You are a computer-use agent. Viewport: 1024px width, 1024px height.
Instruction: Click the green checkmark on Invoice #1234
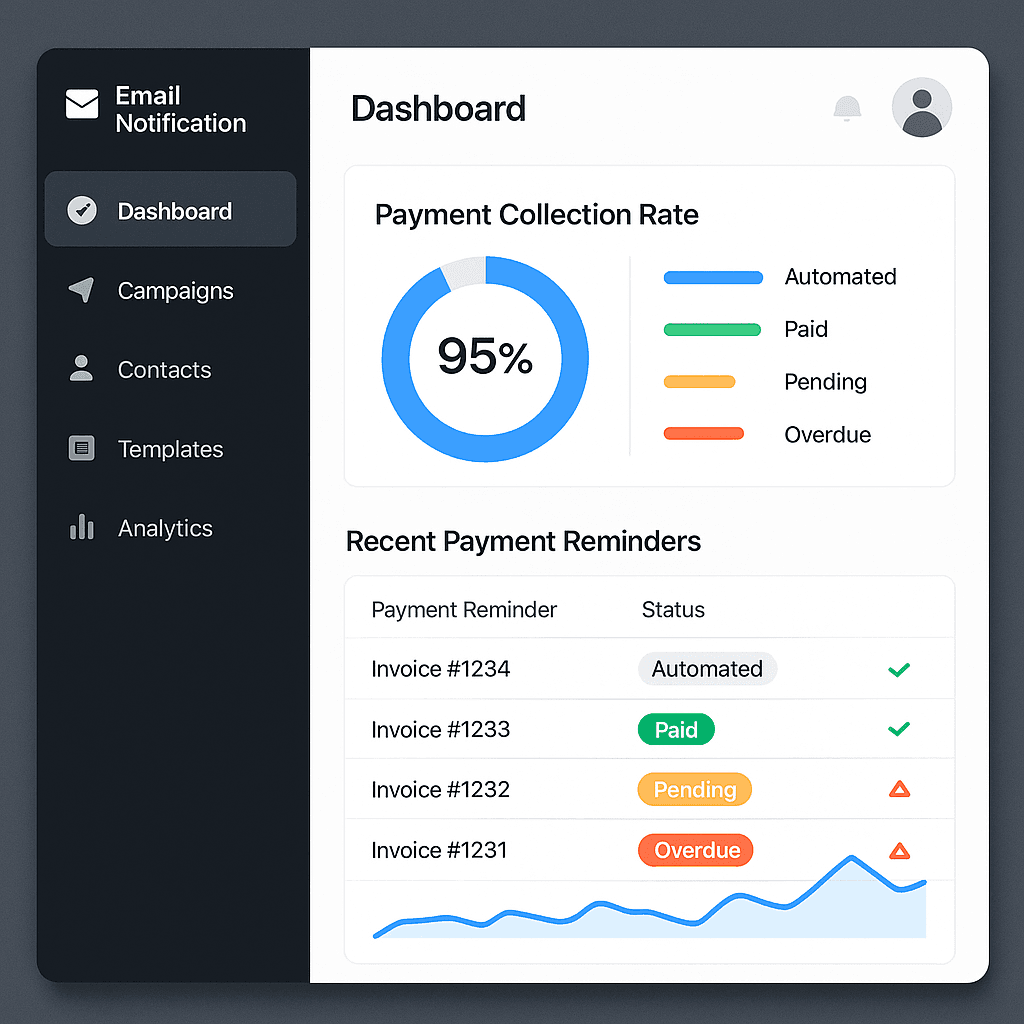coord(899,669)
